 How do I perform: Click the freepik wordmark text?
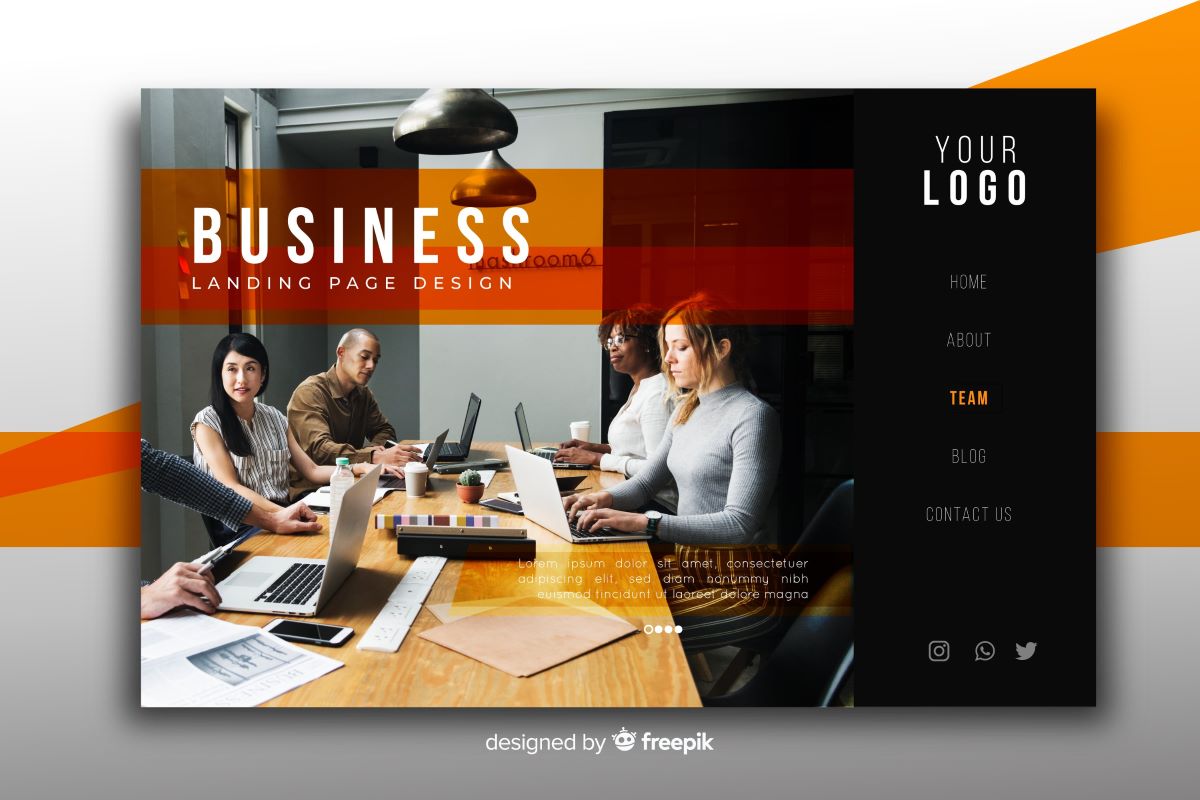pos(677,742)
